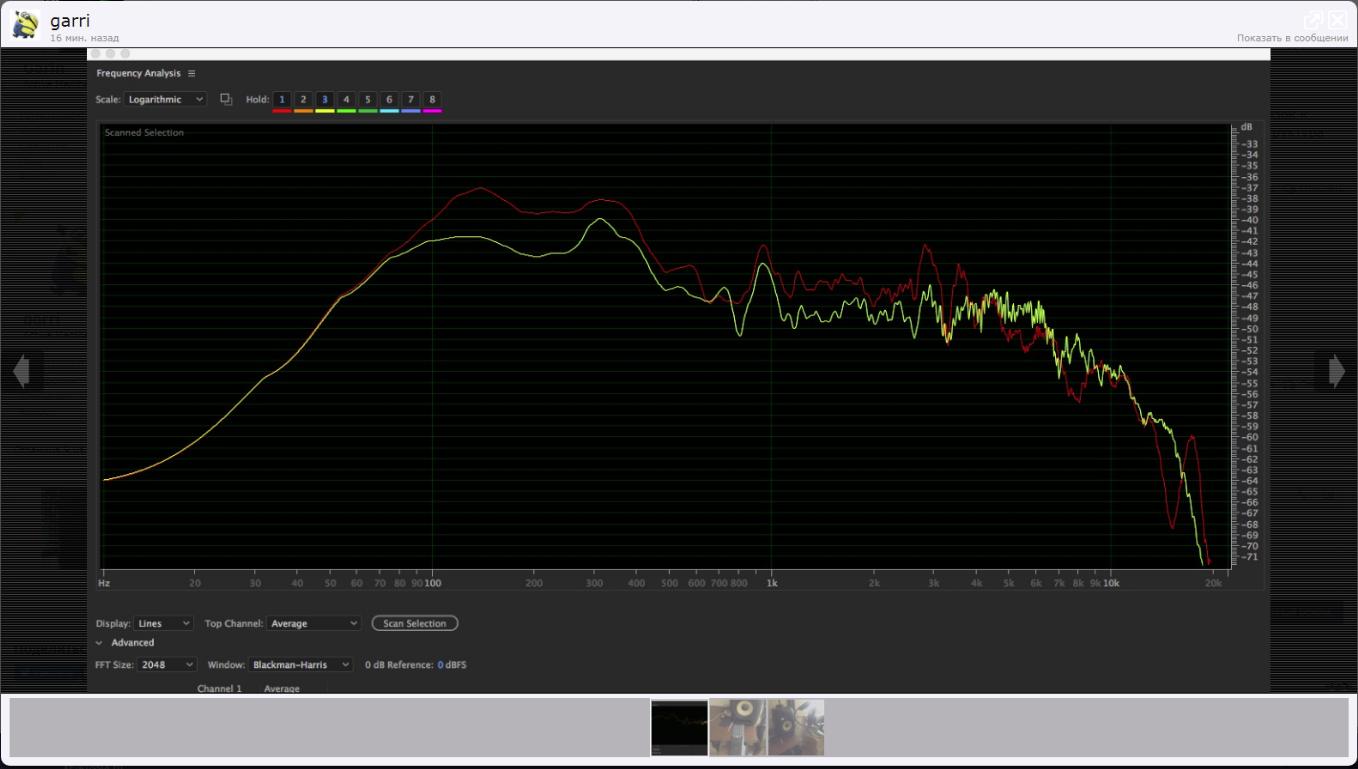The image size is (1358, 769).
Task: Open the Display Lines dropdown
Action: (x=164, y=623)
